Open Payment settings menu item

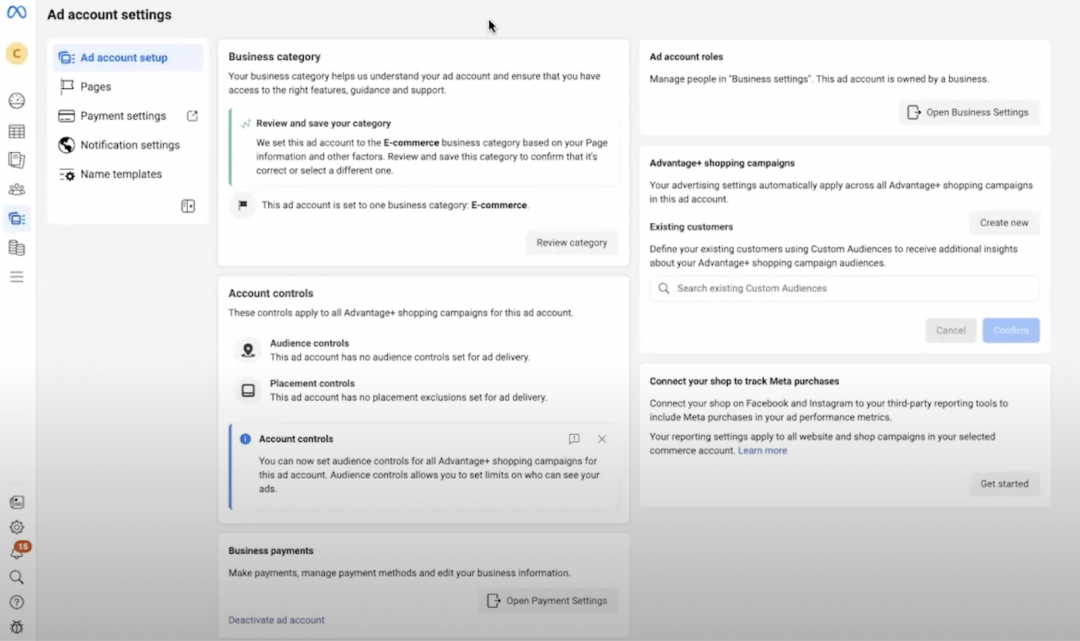[128, 116]
